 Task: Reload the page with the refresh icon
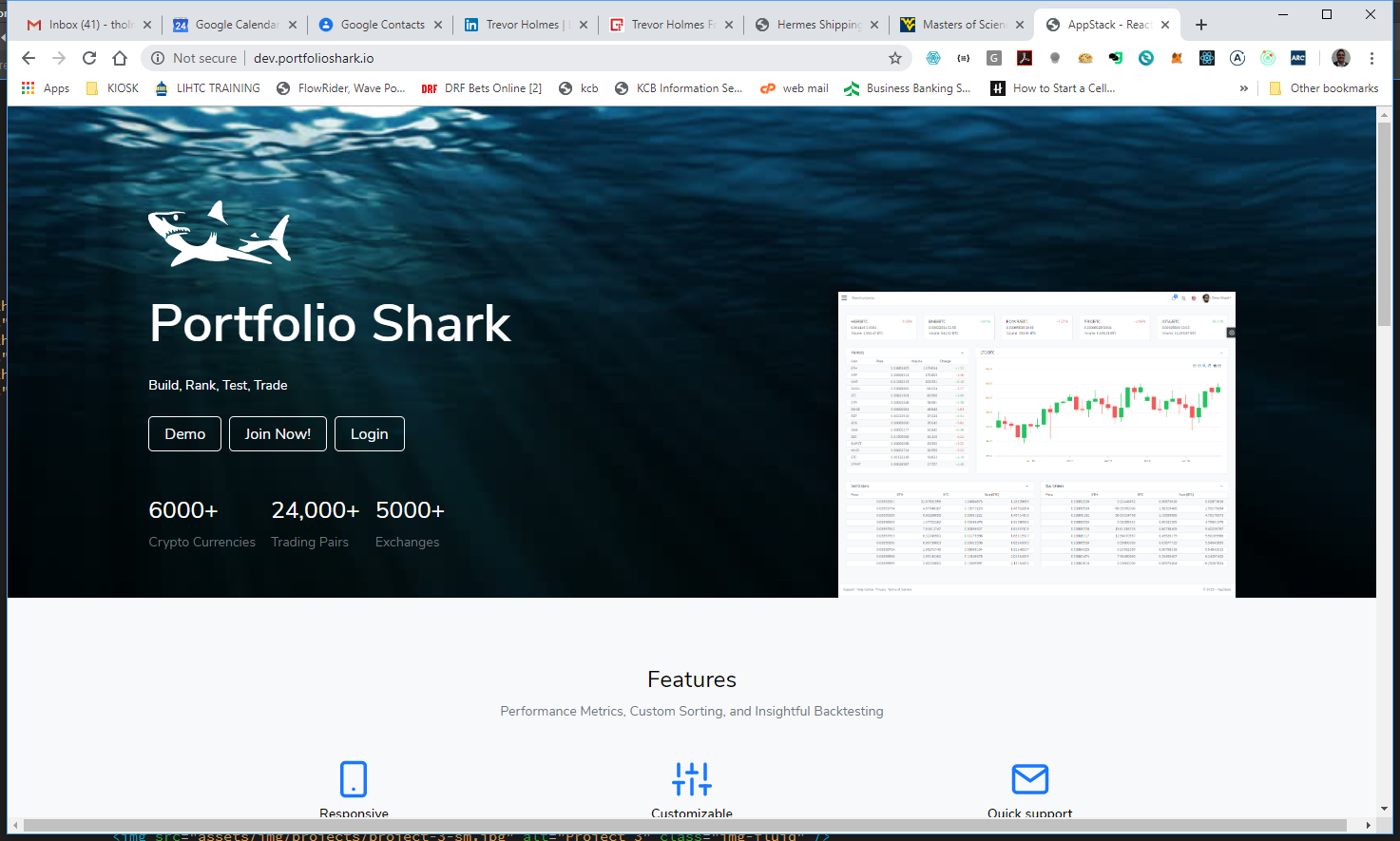(88, 58)
